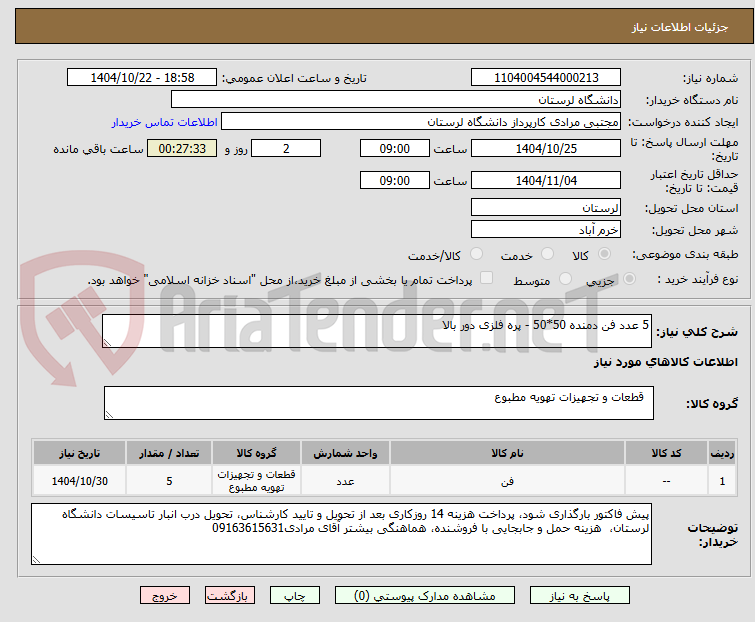Viewport: 755px width, 622px height.
Task: Click the requester field مجتبی مرادی کارپرداز
Action: [x=421, y=122]
